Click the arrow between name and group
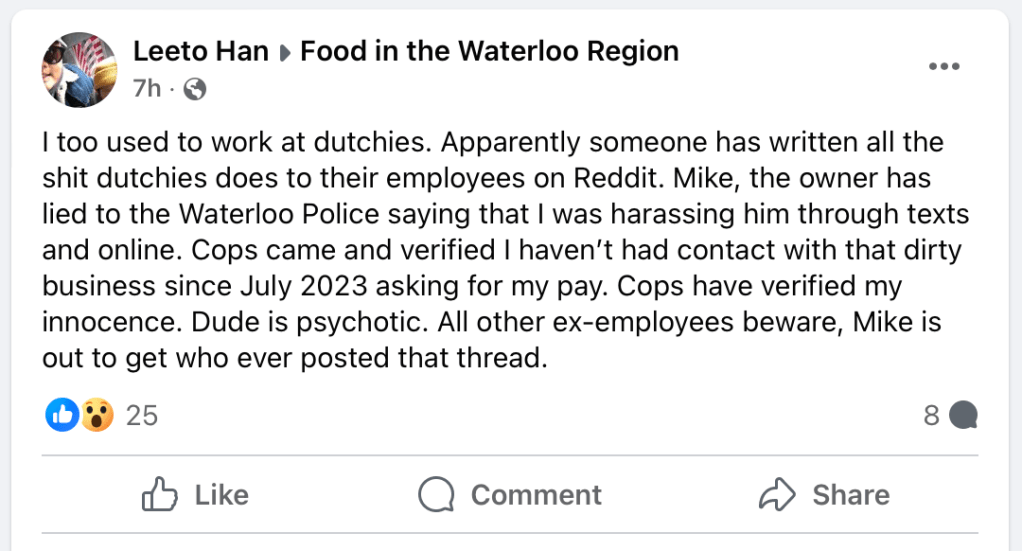The height and width of the screenshot is (551, 1022). click(284, 53)
